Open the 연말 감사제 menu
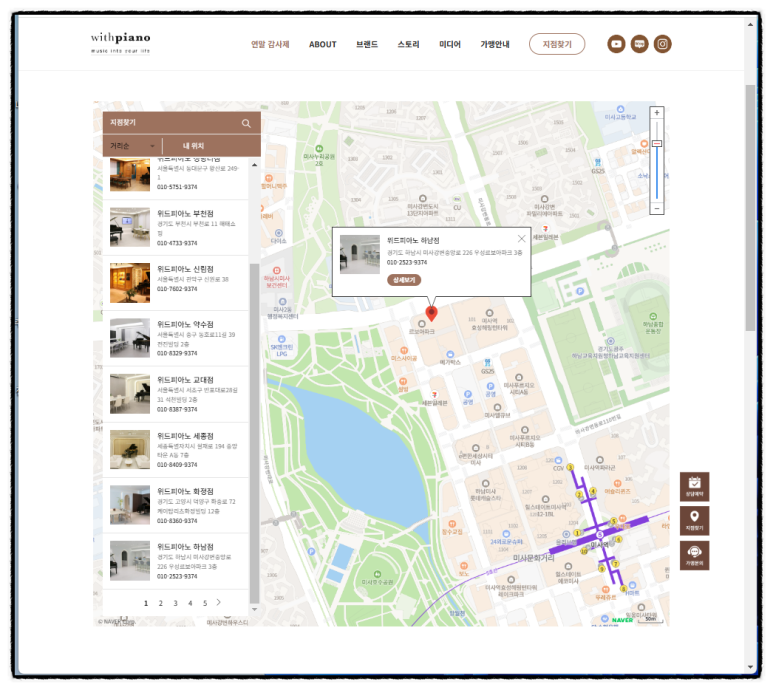This screenshot has height=690, width=773. [270, 44]
